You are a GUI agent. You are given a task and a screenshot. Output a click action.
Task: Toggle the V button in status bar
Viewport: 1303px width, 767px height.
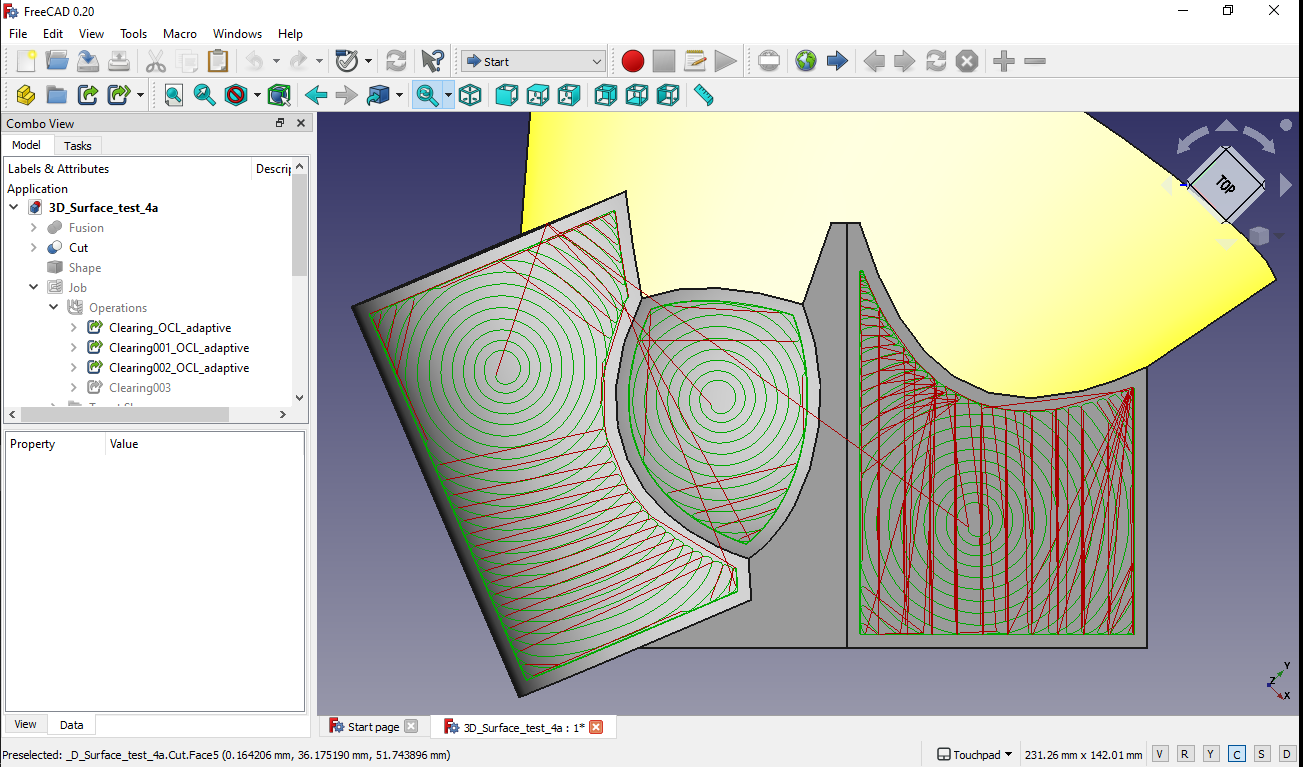(1160, 754)
